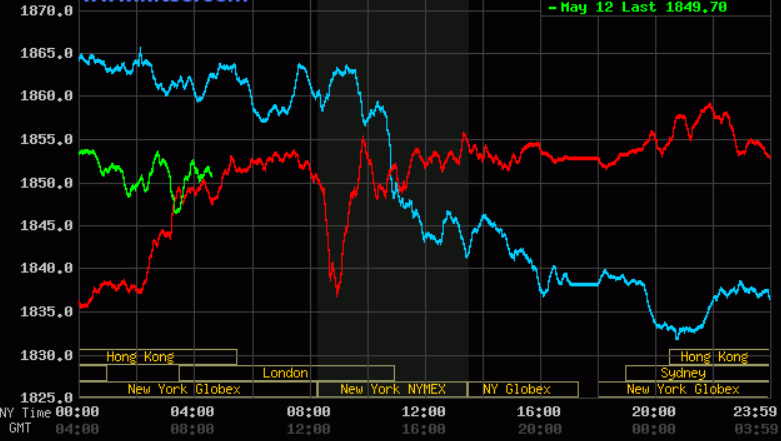Click the 1825.0 price axis label
The height and width of the screenshot is (441, 781).
(x=47, y=399)
